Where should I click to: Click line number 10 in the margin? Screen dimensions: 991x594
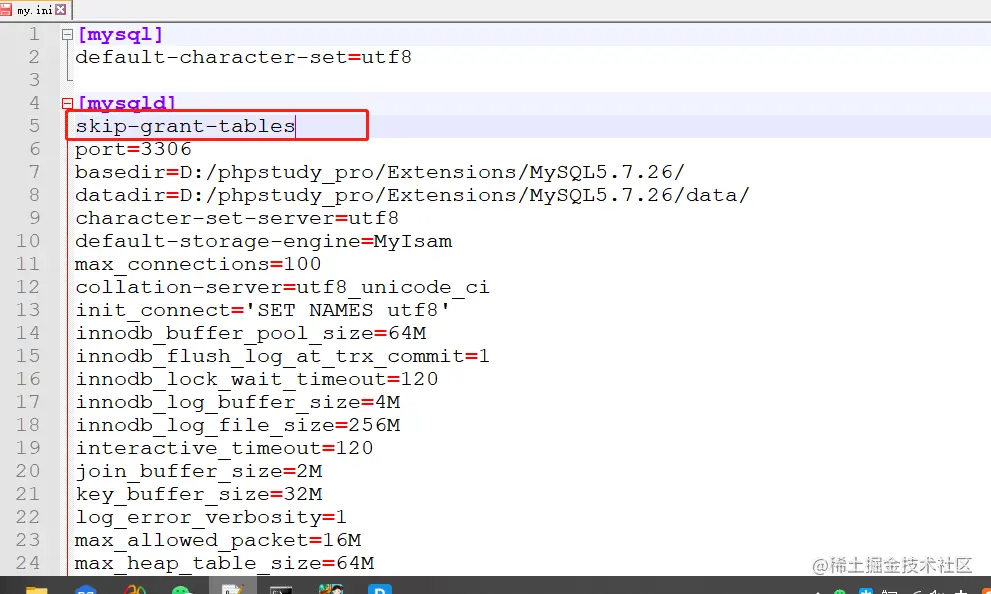pyautogui.click(x=28, y=241)
